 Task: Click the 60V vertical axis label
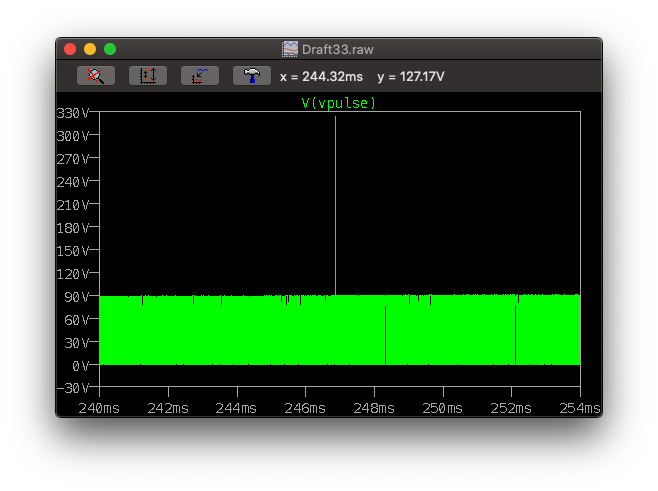point(76,321)
